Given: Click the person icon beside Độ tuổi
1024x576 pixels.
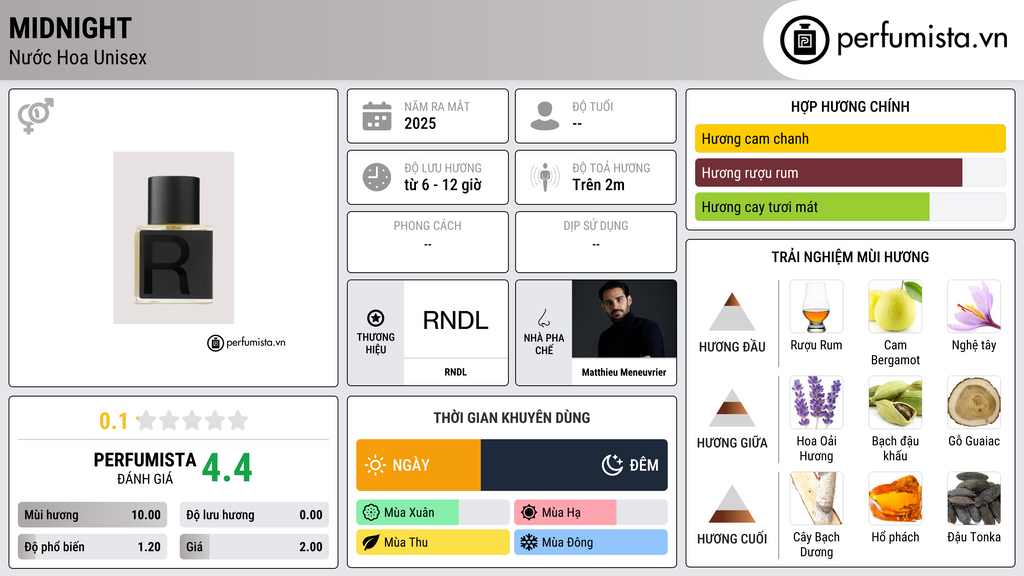Looking at the screenshot, I should [x=545, y=116].
